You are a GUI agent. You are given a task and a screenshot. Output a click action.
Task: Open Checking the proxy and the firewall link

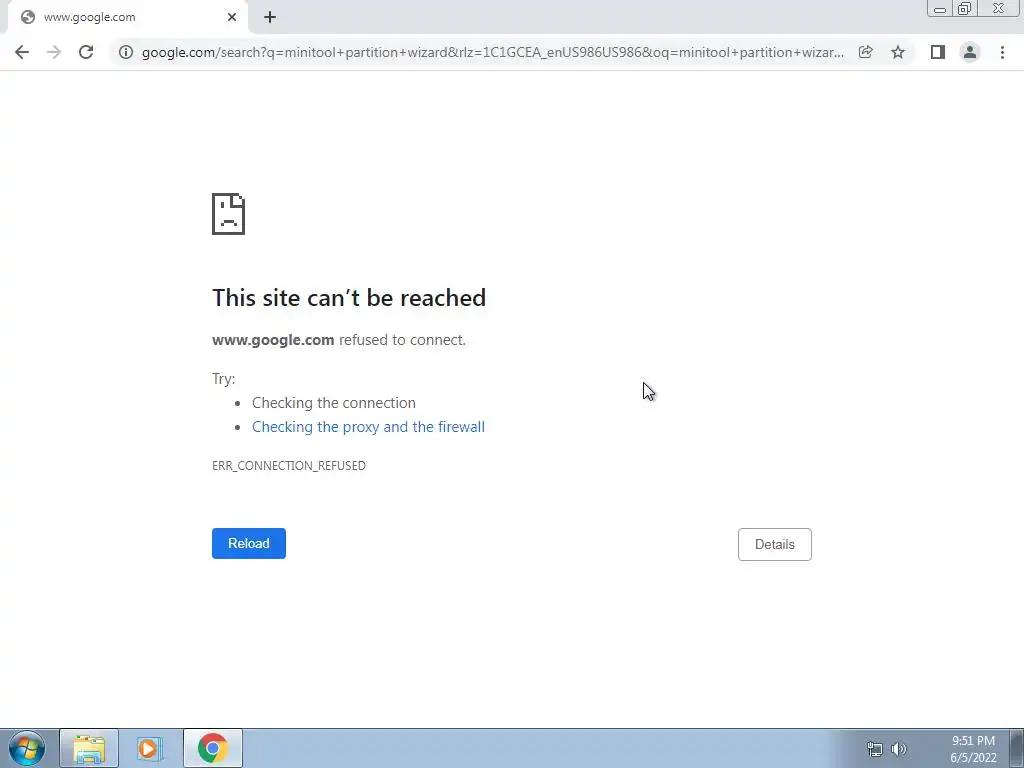tap(368, 426)
